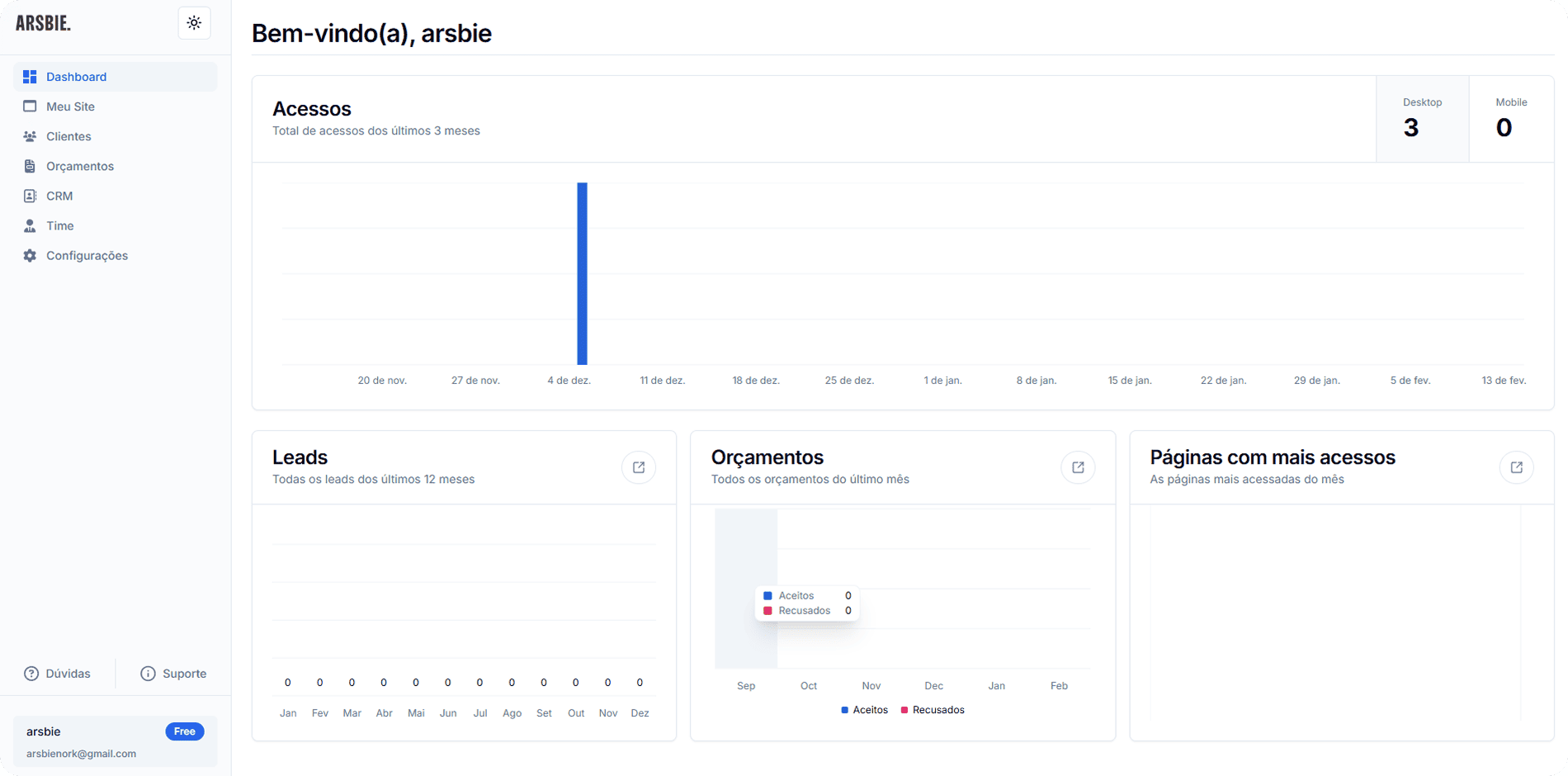Switch Acessos chart to Mobile view
The image size is (1568, 776).
click(x=1511, y=119)
